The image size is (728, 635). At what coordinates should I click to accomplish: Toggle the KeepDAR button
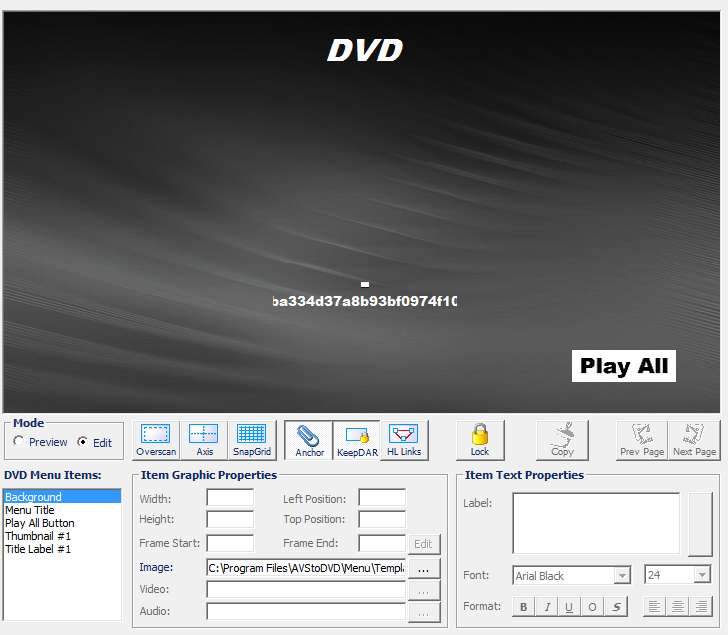pos(357,440)
